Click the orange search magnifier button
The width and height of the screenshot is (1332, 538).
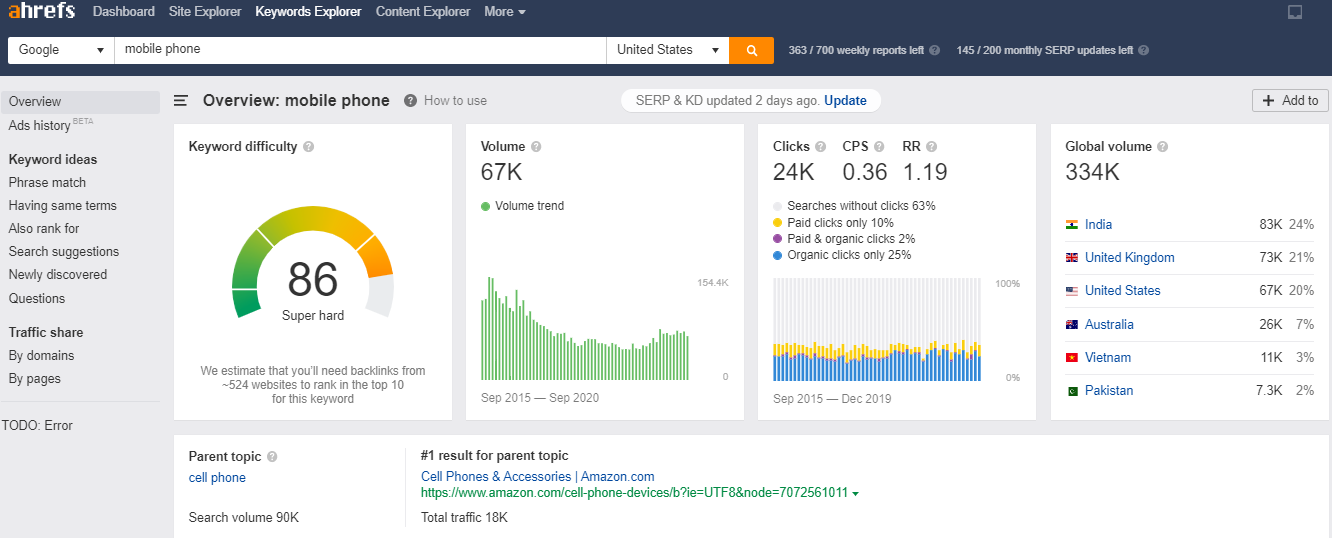[x=751, y=50]
